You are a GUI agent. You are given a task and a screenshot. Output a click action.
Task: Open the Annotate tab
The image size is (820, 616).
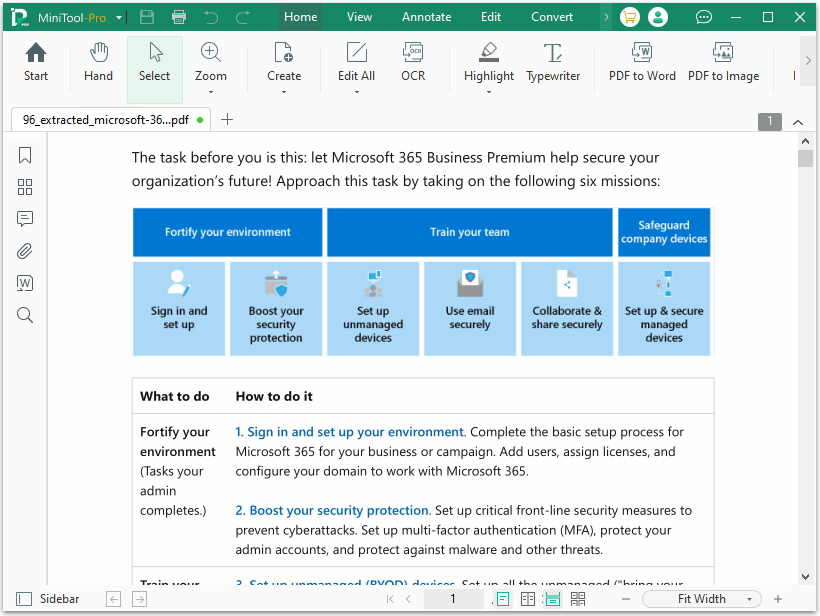pos(426,17)
